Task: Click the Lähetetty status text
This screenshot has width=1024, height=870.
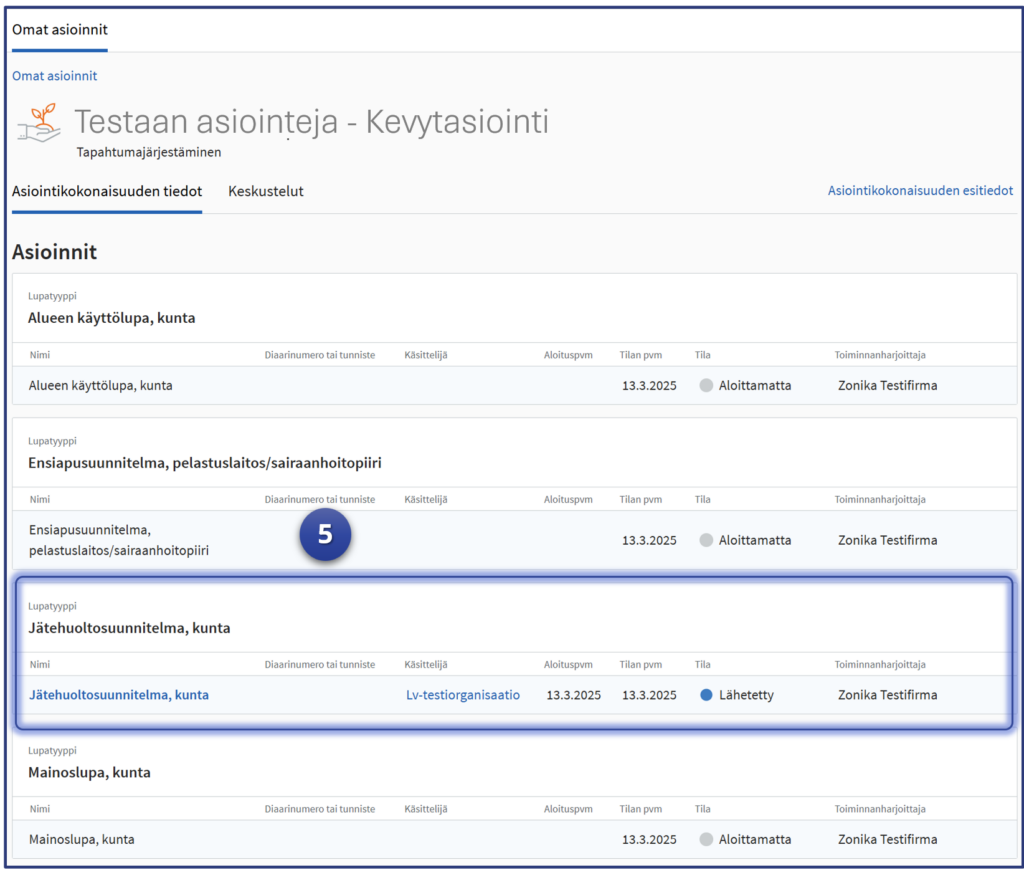Action: 746,695
